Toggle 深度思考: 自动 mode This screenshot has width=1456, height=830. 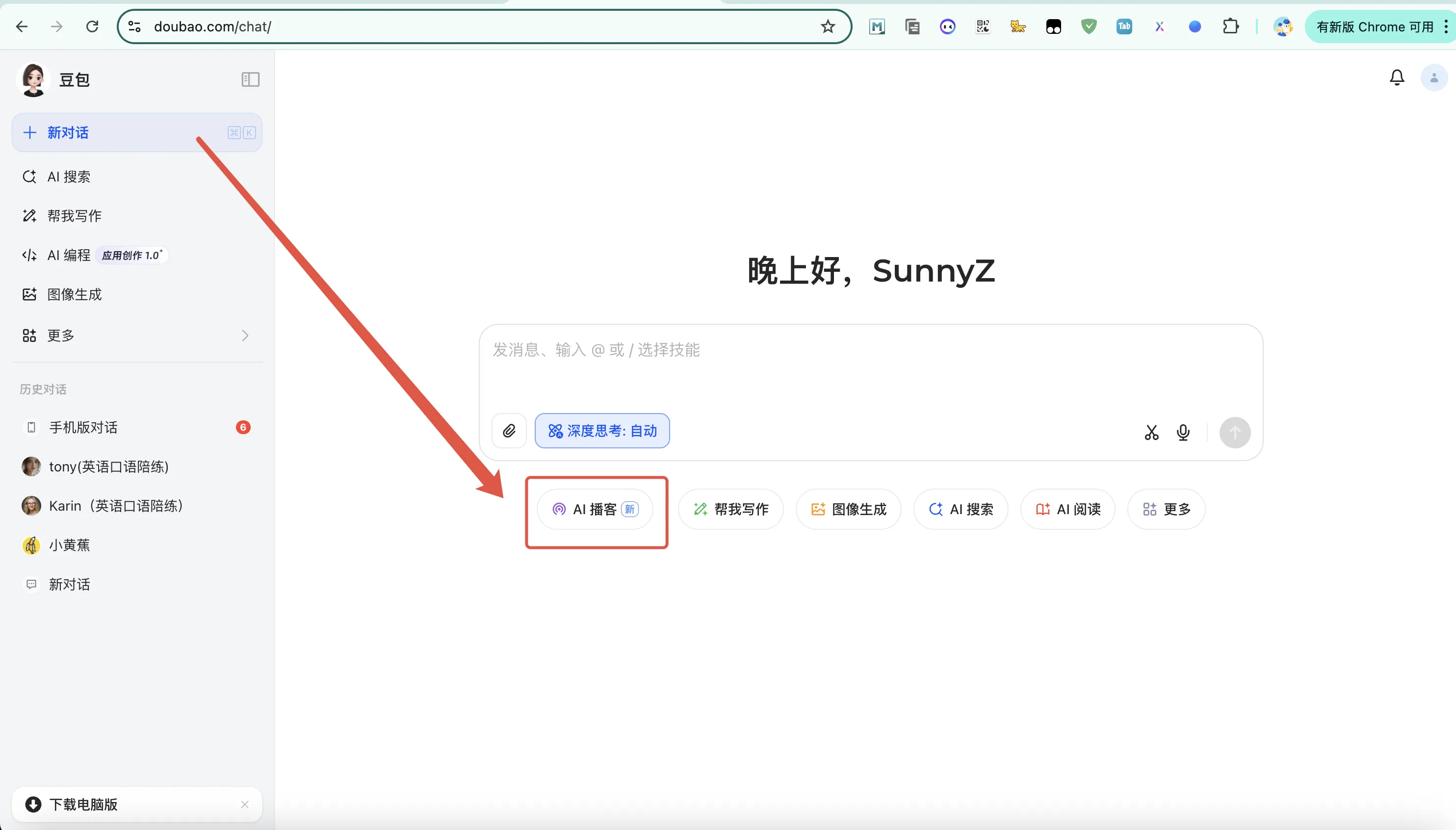coord(602,431)
